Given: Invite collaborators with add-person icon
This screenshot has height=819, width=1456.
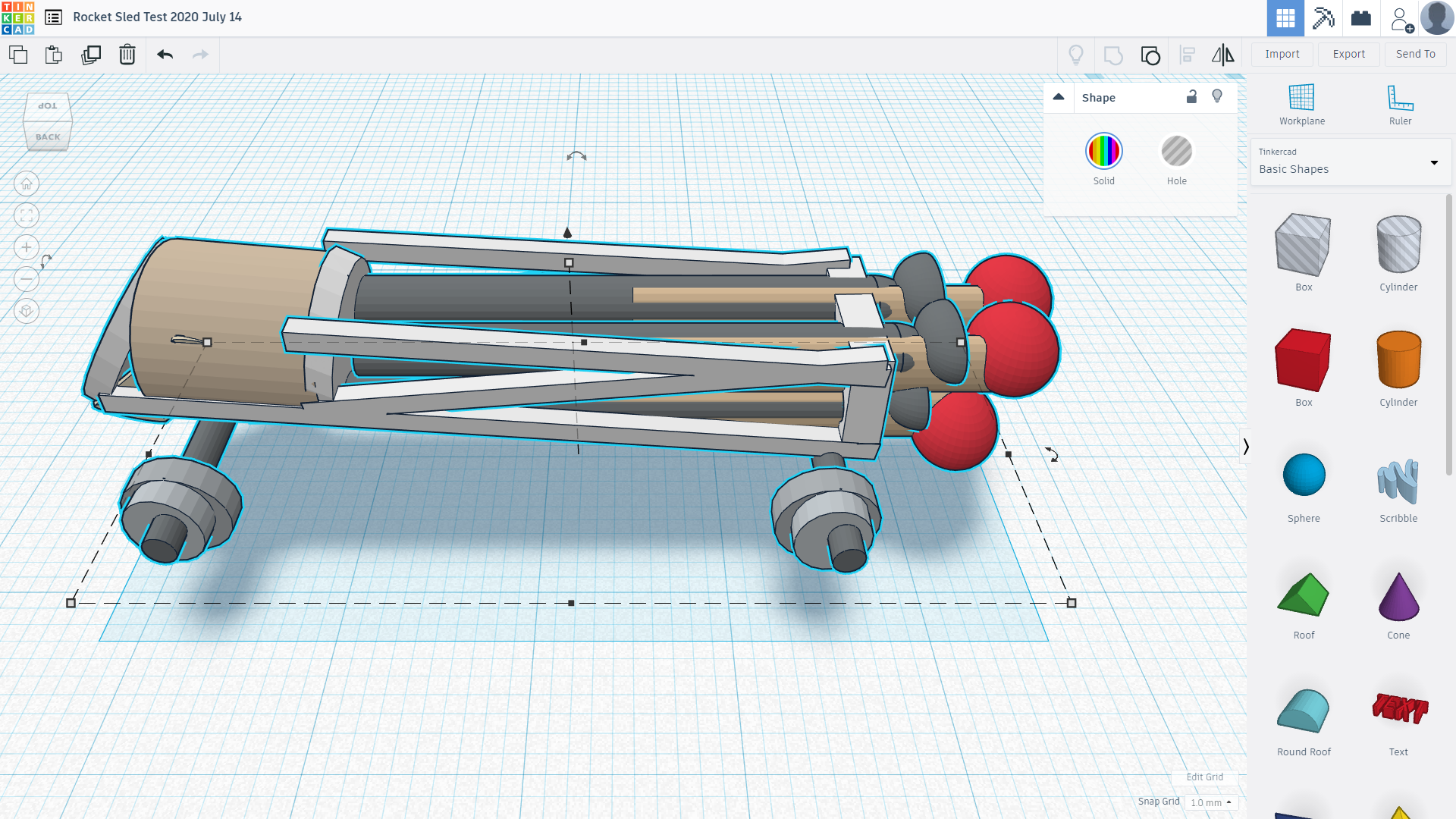Looking at the screenshot, I should point(1401,19).
